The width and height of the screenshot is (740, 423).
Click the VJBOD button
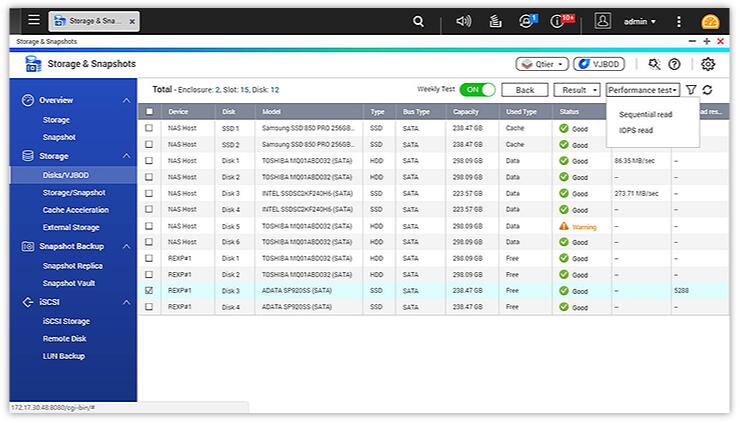click(x=599, y=64)
